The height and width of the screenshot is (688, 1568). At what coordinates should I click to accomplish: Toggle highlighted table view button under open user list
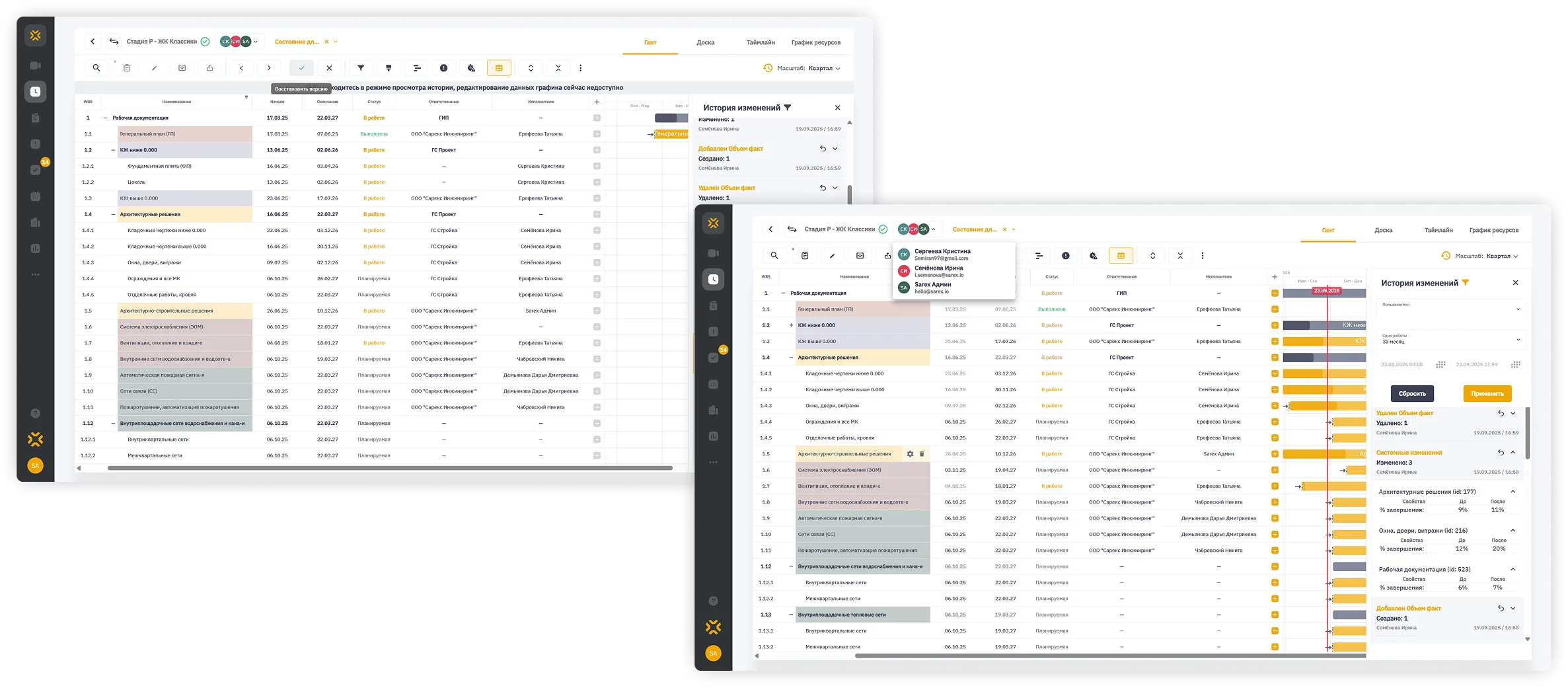(1121, 256)
